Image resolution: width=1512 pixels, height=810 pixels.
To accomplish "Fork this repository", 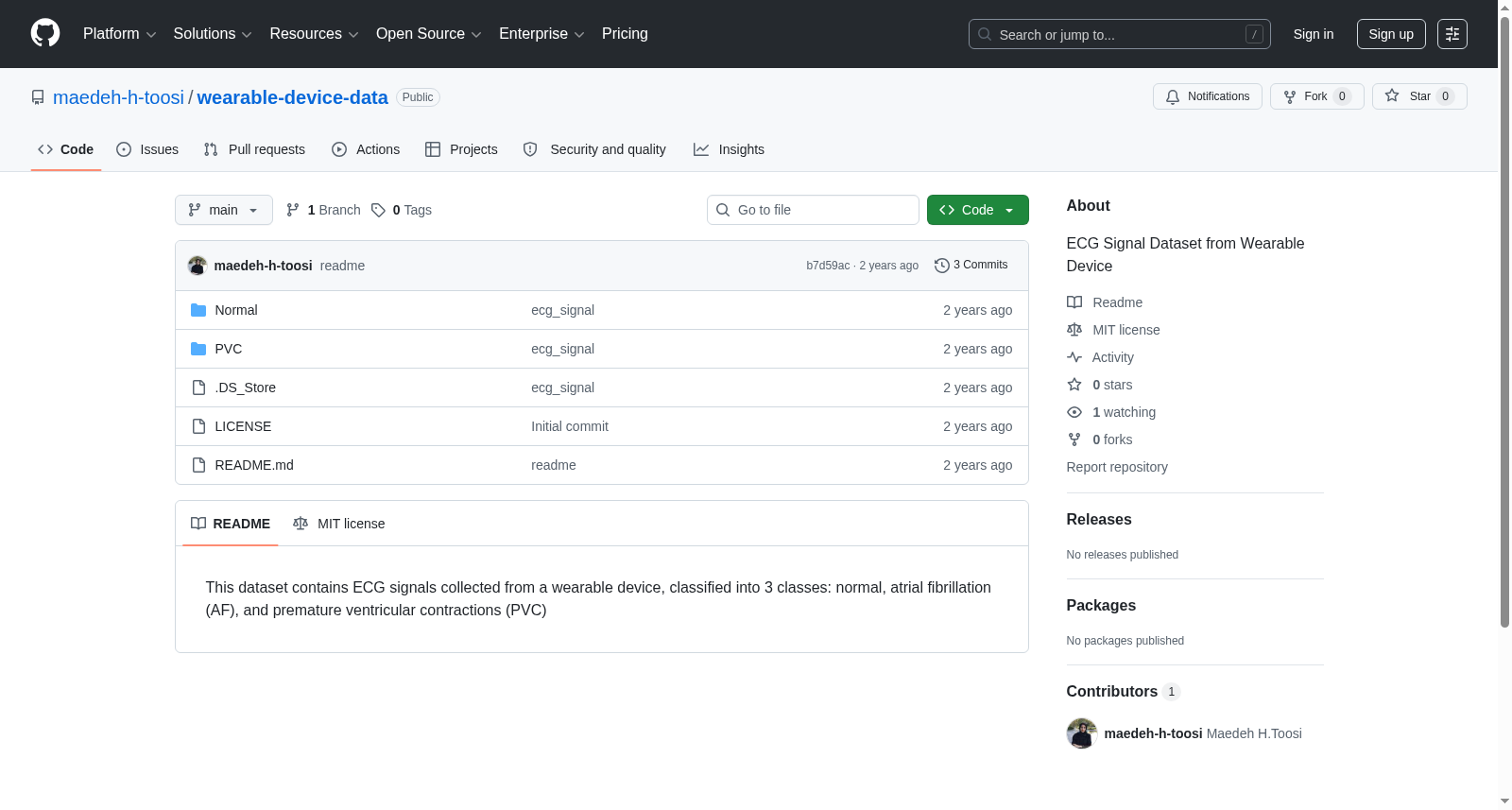I will point(1317,96).
